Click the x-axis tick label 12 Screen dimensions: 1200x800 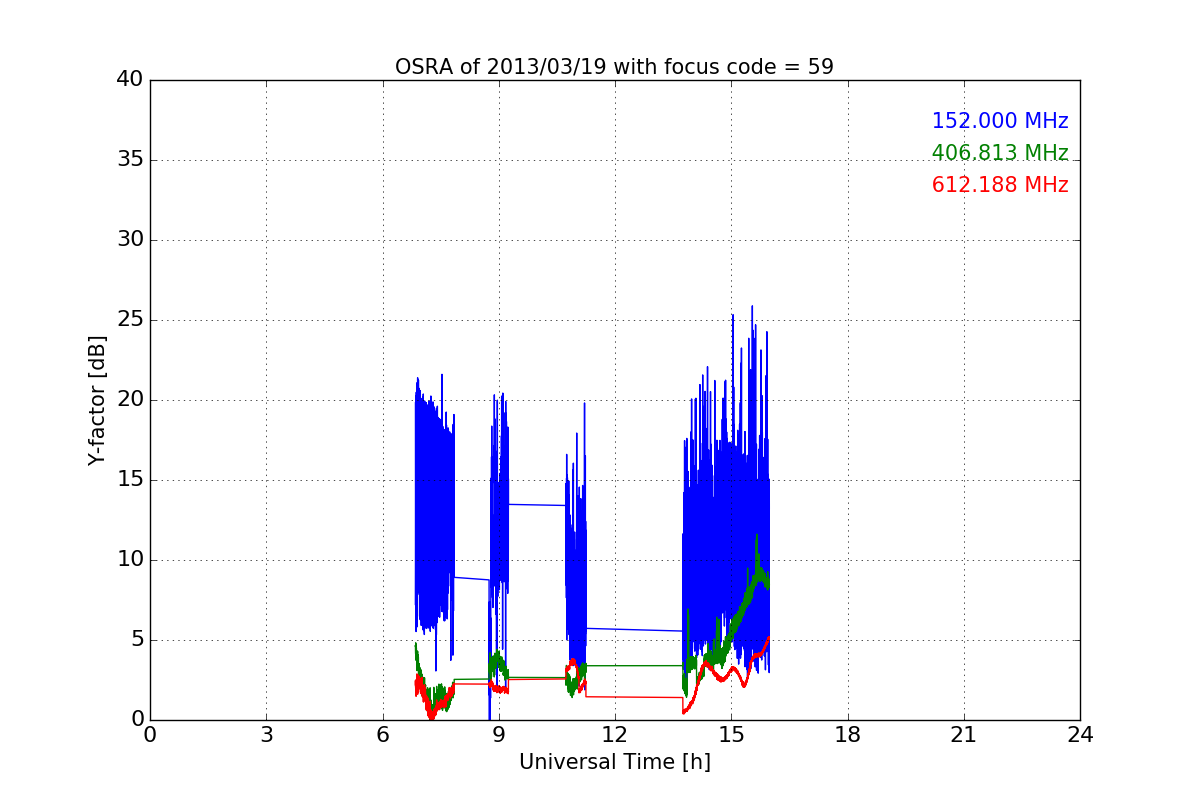615,735
